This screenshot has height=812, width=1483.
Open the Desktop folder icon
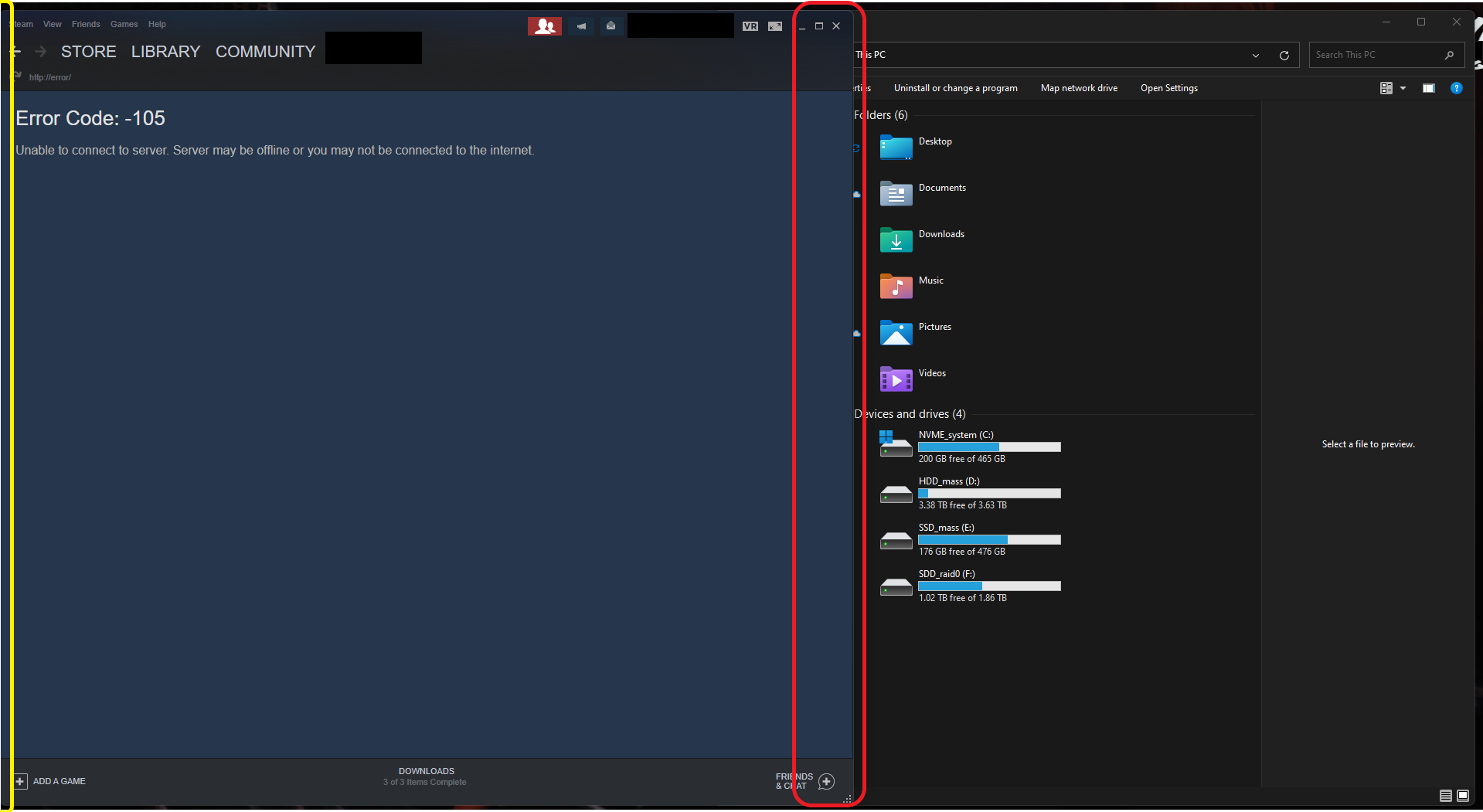pos(896,147)
